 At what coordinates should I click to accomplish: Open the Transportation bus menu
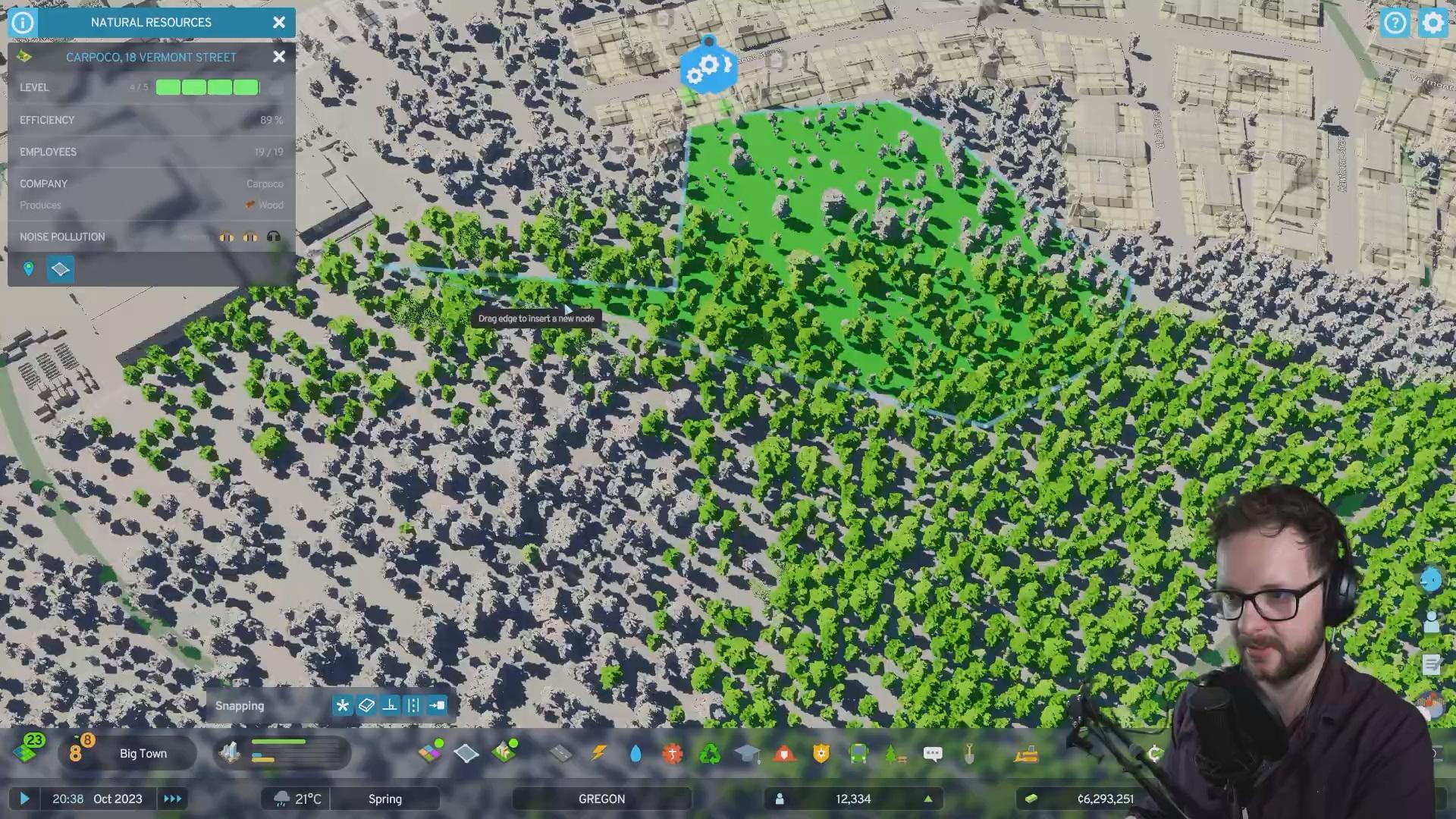tap(858, 753)
